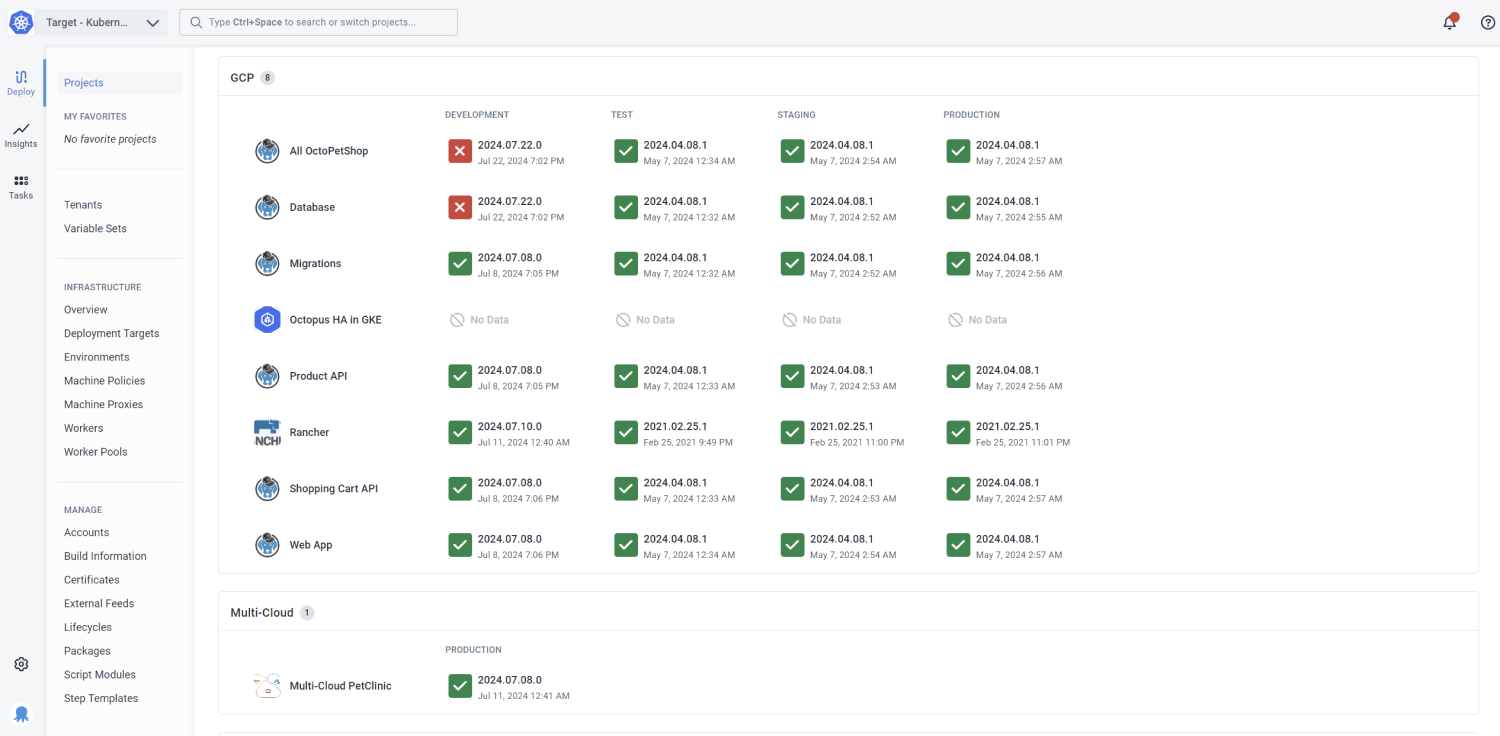Image resolution: width=1500 pixels, height=736 pixels.
Task: Click the Kubernetes logo in the top bar
Action: click(x=20, y=21)
